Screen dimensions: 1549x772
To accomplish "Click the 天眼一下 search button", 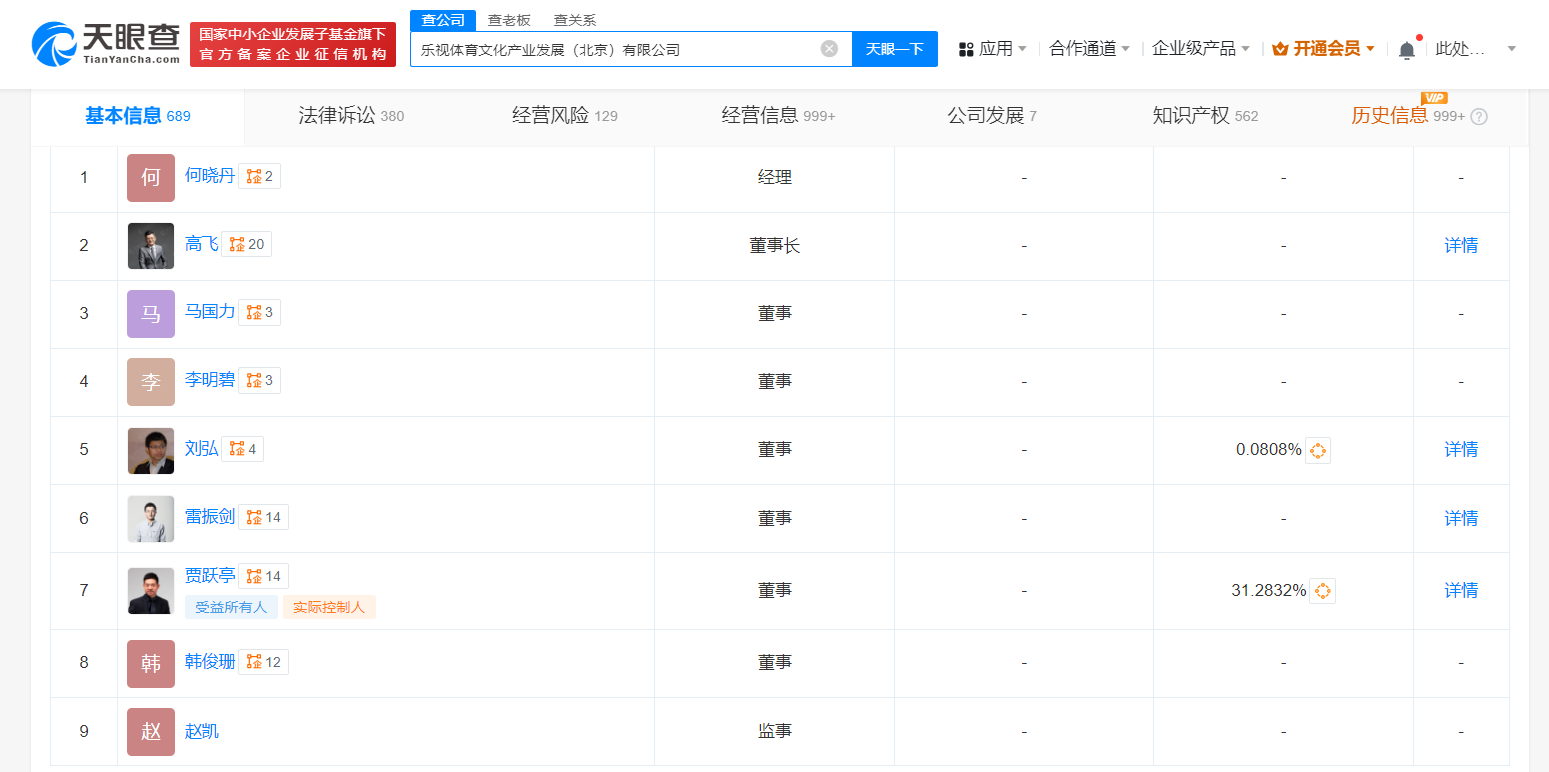I will 895,49.
